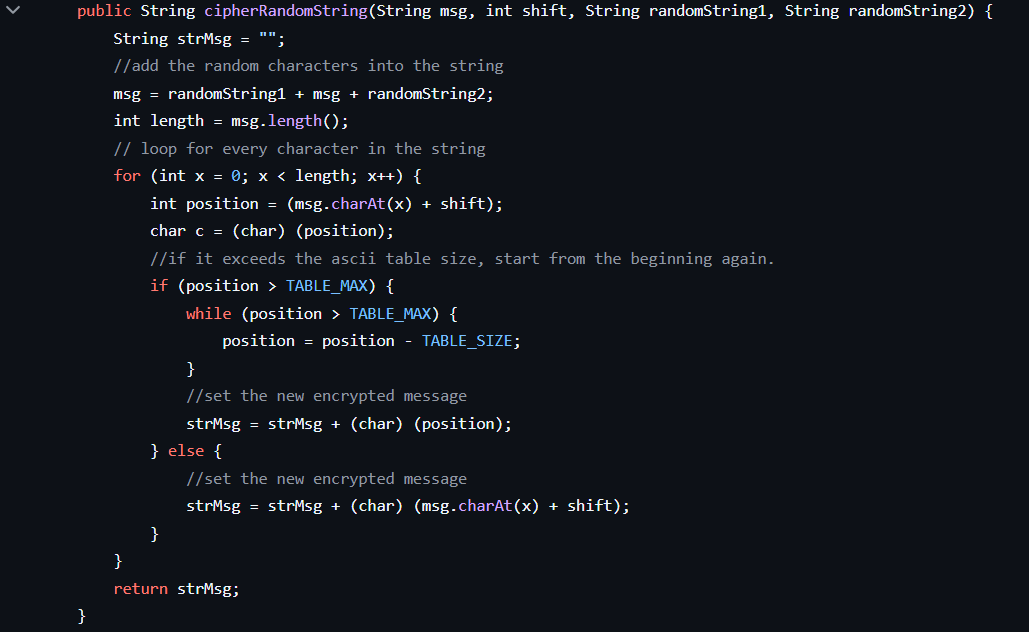The image size is (1029, 632).
Task: Click the else keyword
Action: pos(186,451)
